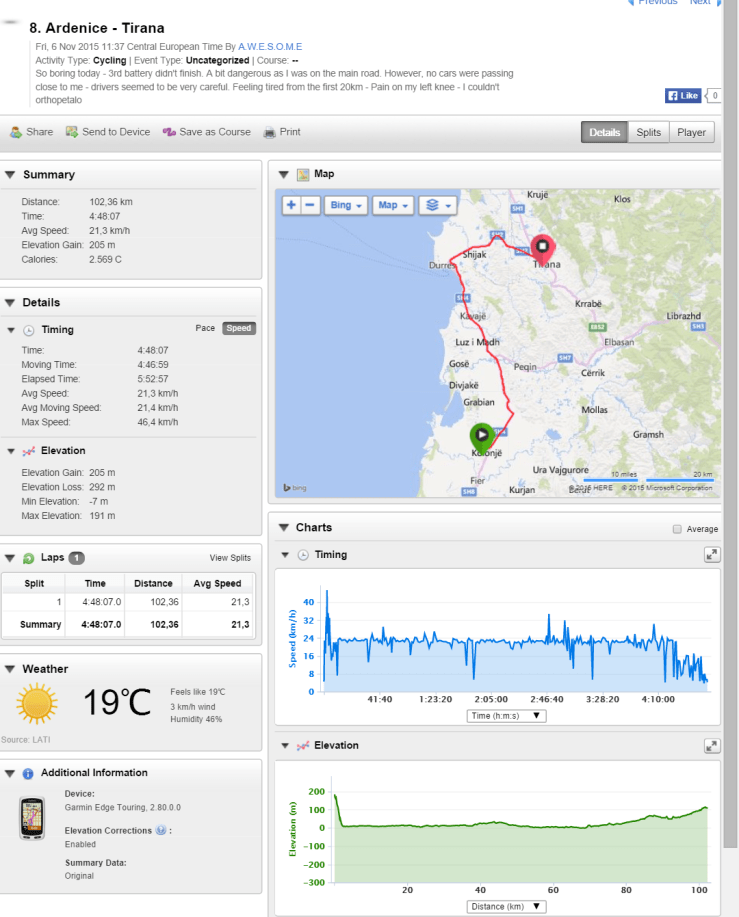Open the Bing map provider dropdown

pos(346,205)
